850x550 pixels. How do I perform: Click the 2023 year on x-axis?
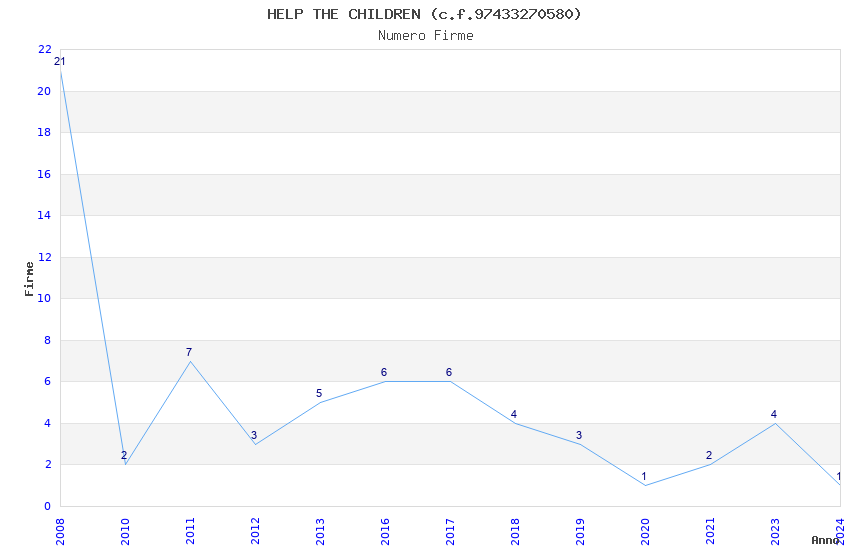(x=775, y=530)
